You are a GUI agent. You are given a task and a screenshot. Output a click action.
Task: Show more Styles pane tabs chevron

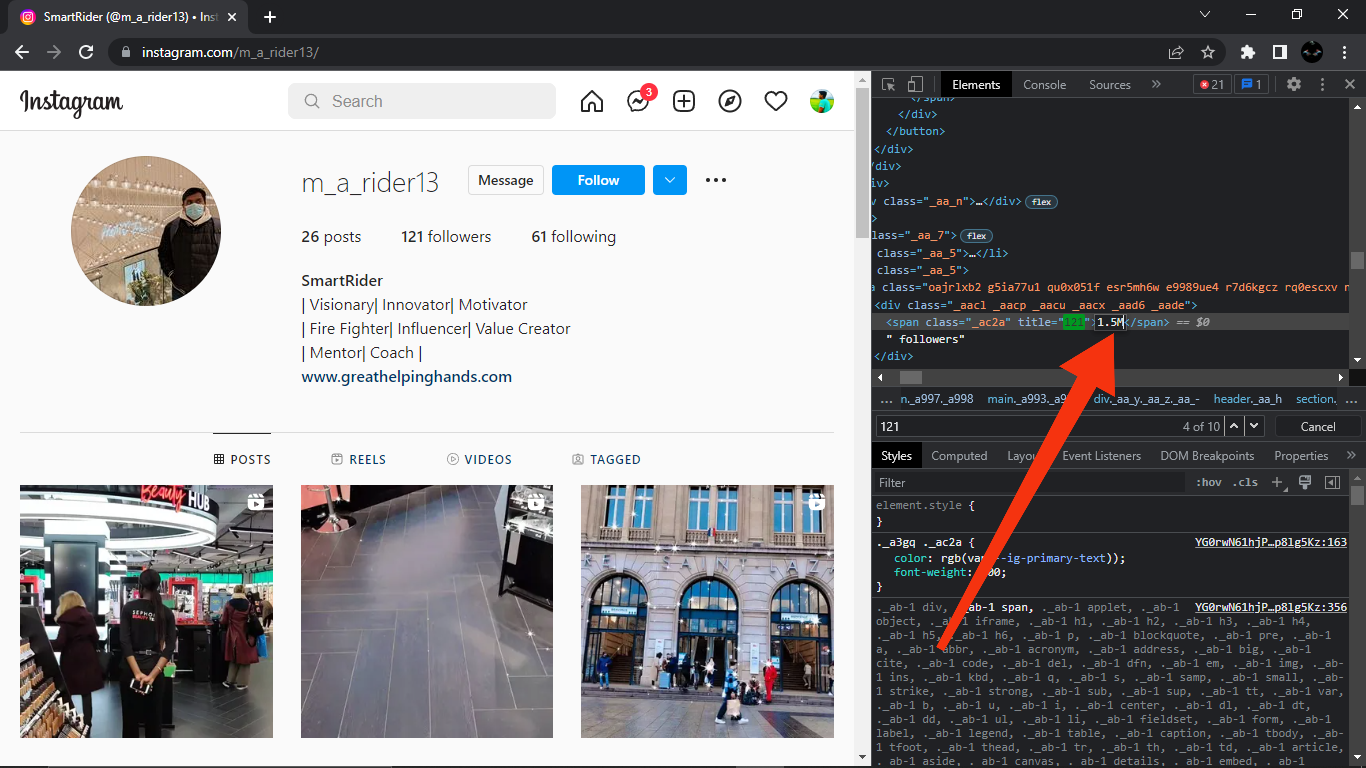click(1349, 456)
